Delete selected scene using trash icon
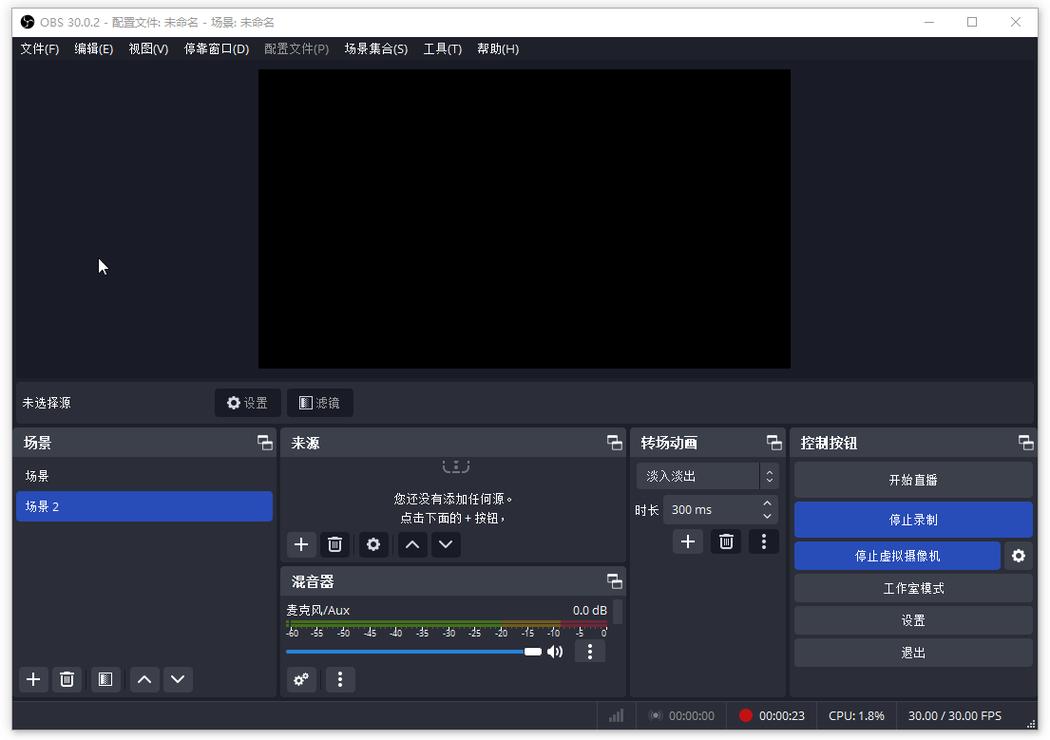 coord(66,679)
